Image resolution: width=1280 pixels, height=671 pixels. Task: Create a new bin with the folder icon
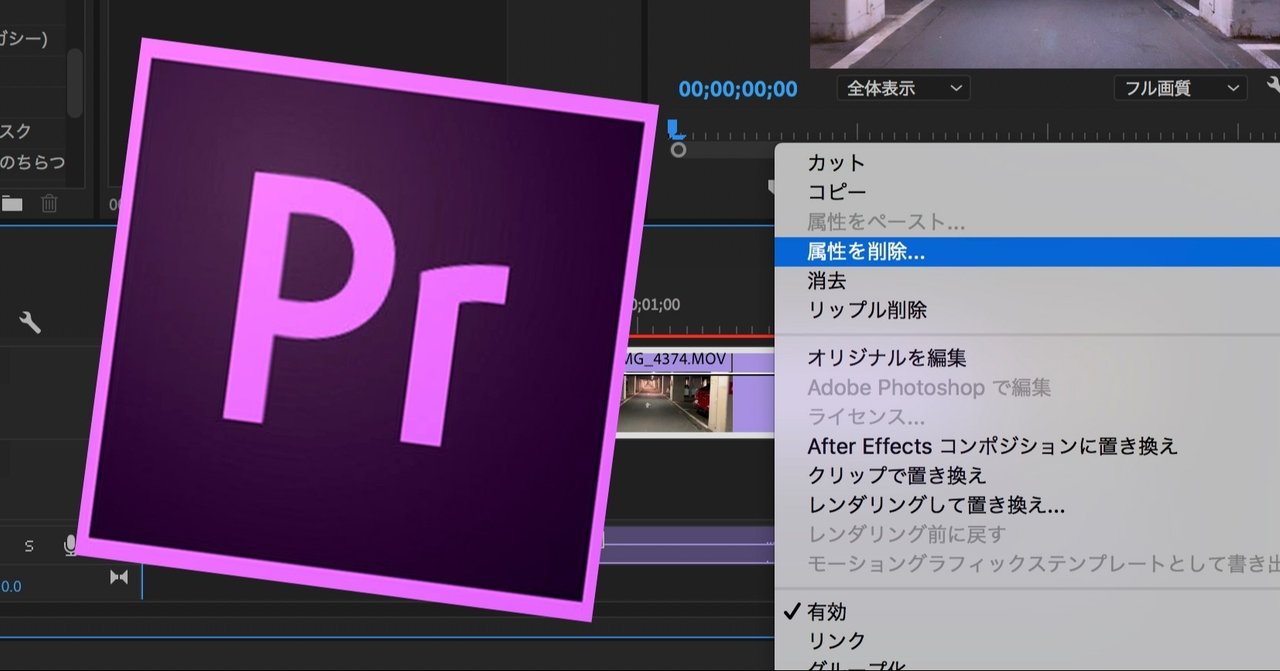click(x=13, y=202)
